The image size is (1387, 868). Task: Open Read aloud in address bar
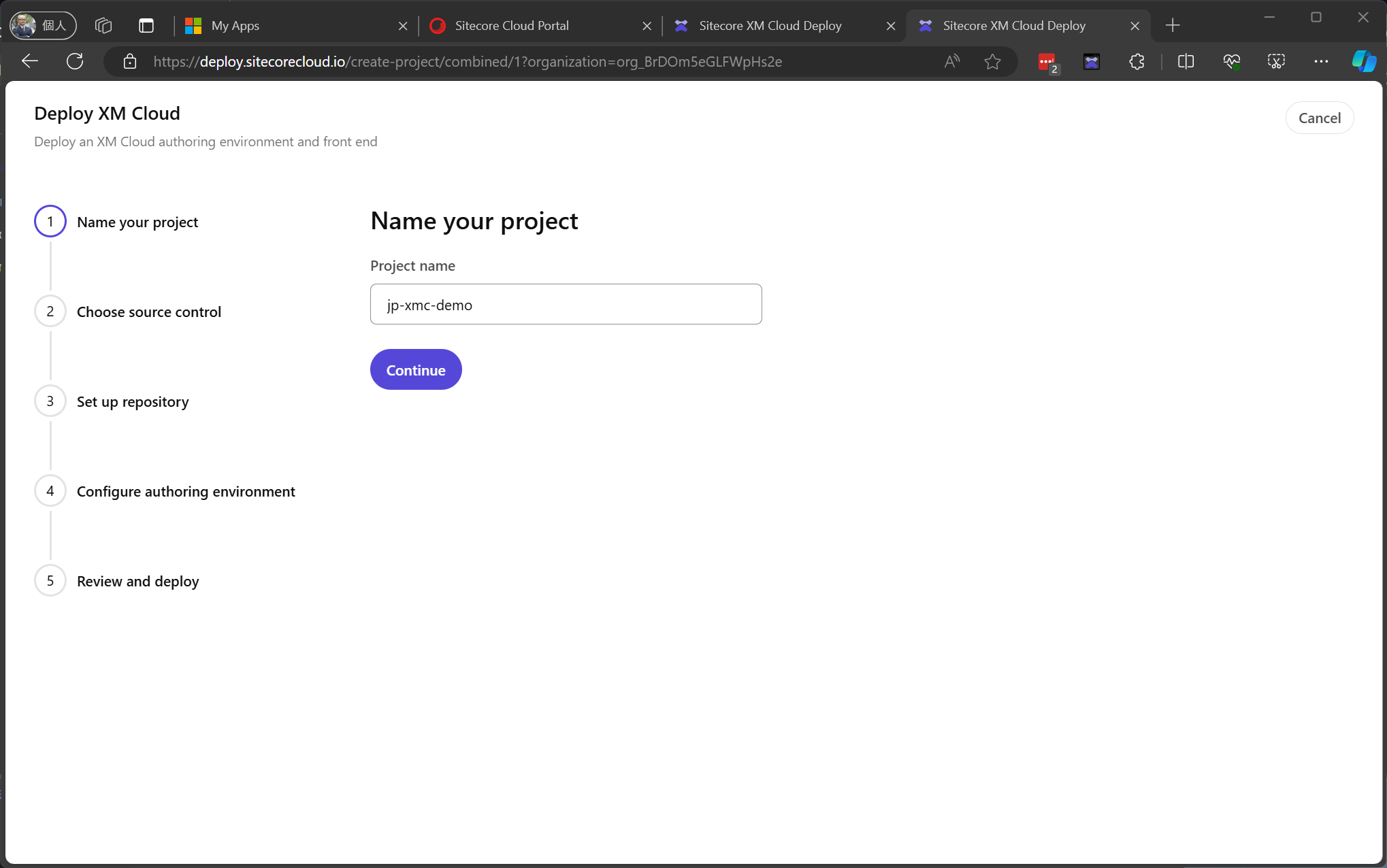952,62
